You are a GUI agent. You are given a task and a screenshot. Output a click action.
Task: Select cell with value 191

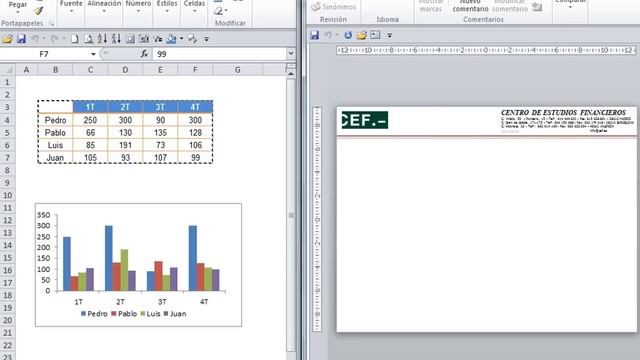point(125,145)
